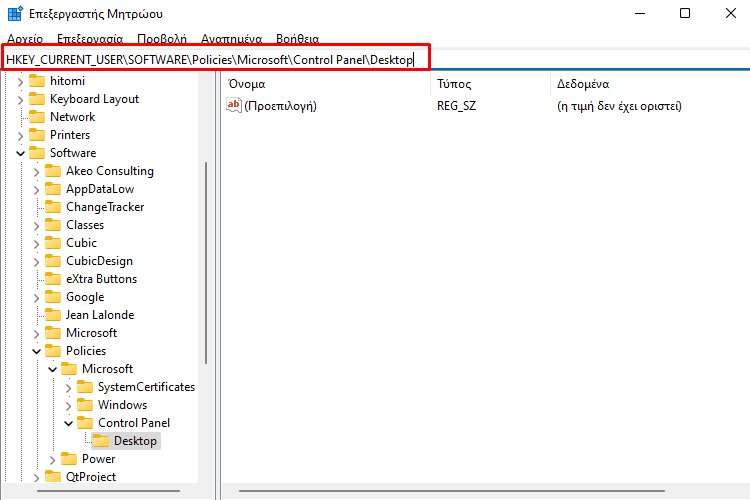Image resolution: width=750 pixels, height=500 pixels.
Task: Click the tree pane horizontal scrollbar
Action: click(109, 491)
